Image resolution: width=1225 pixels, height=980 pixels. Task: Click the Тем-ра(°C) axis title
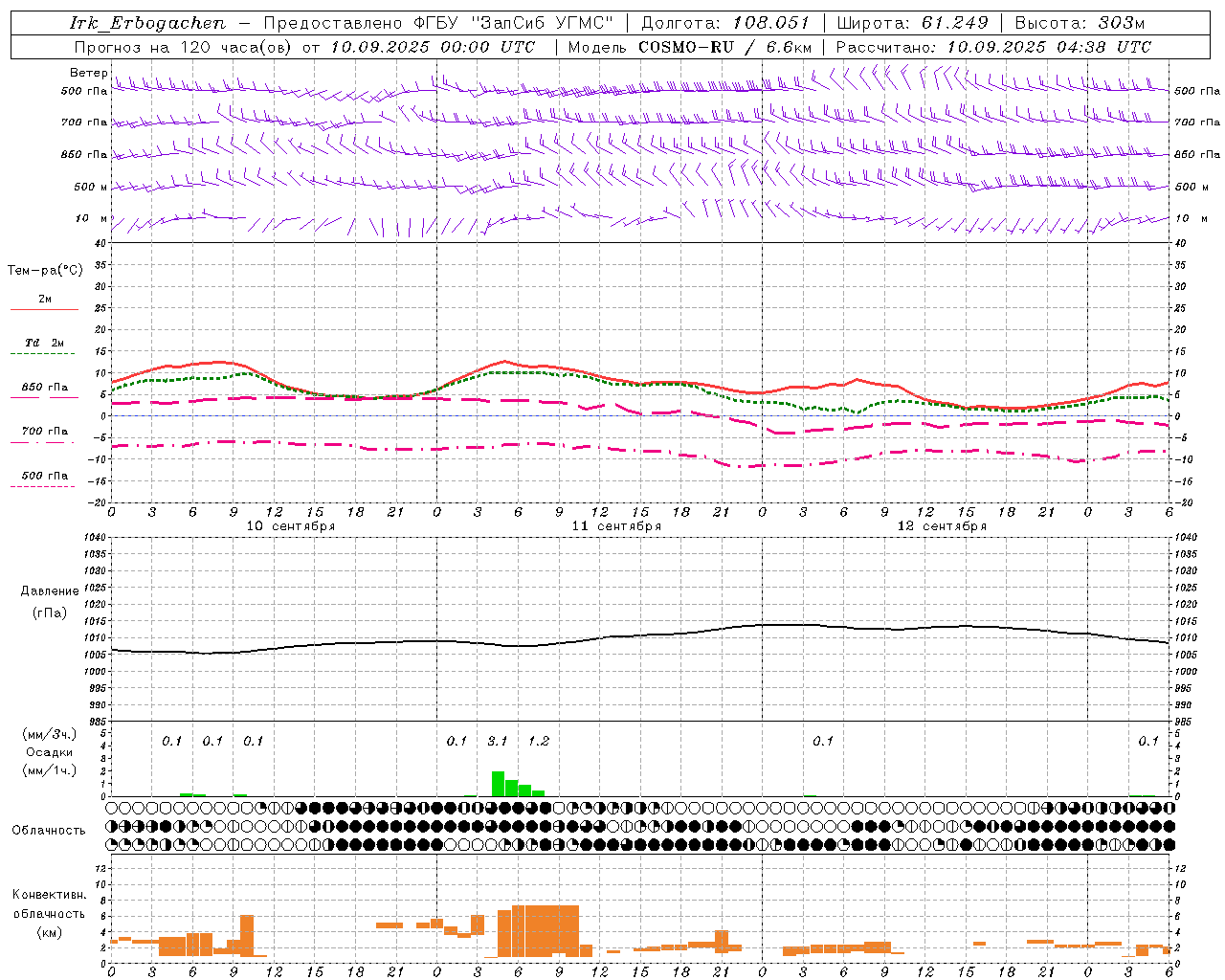(x=45, y=271)
